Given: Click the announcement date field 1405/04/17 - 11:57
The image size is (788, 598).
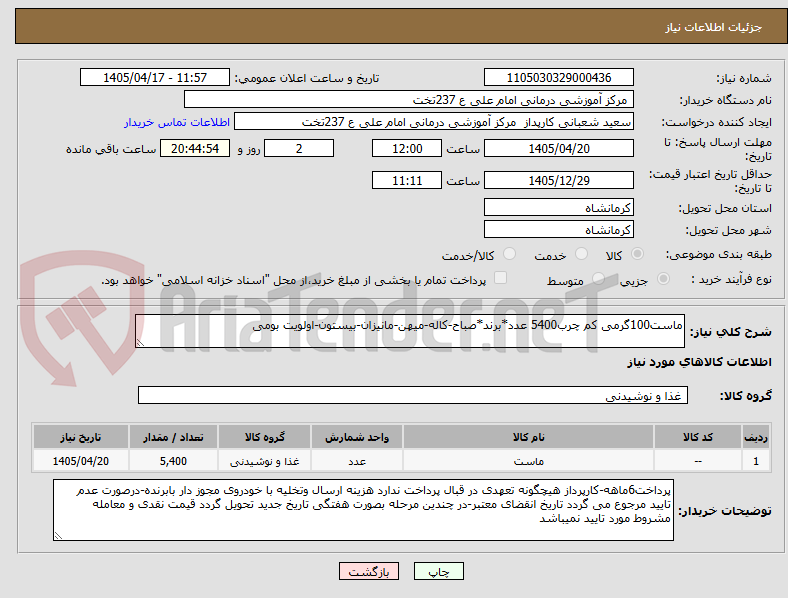Looking at the screenshot, I should coord(155,77).
